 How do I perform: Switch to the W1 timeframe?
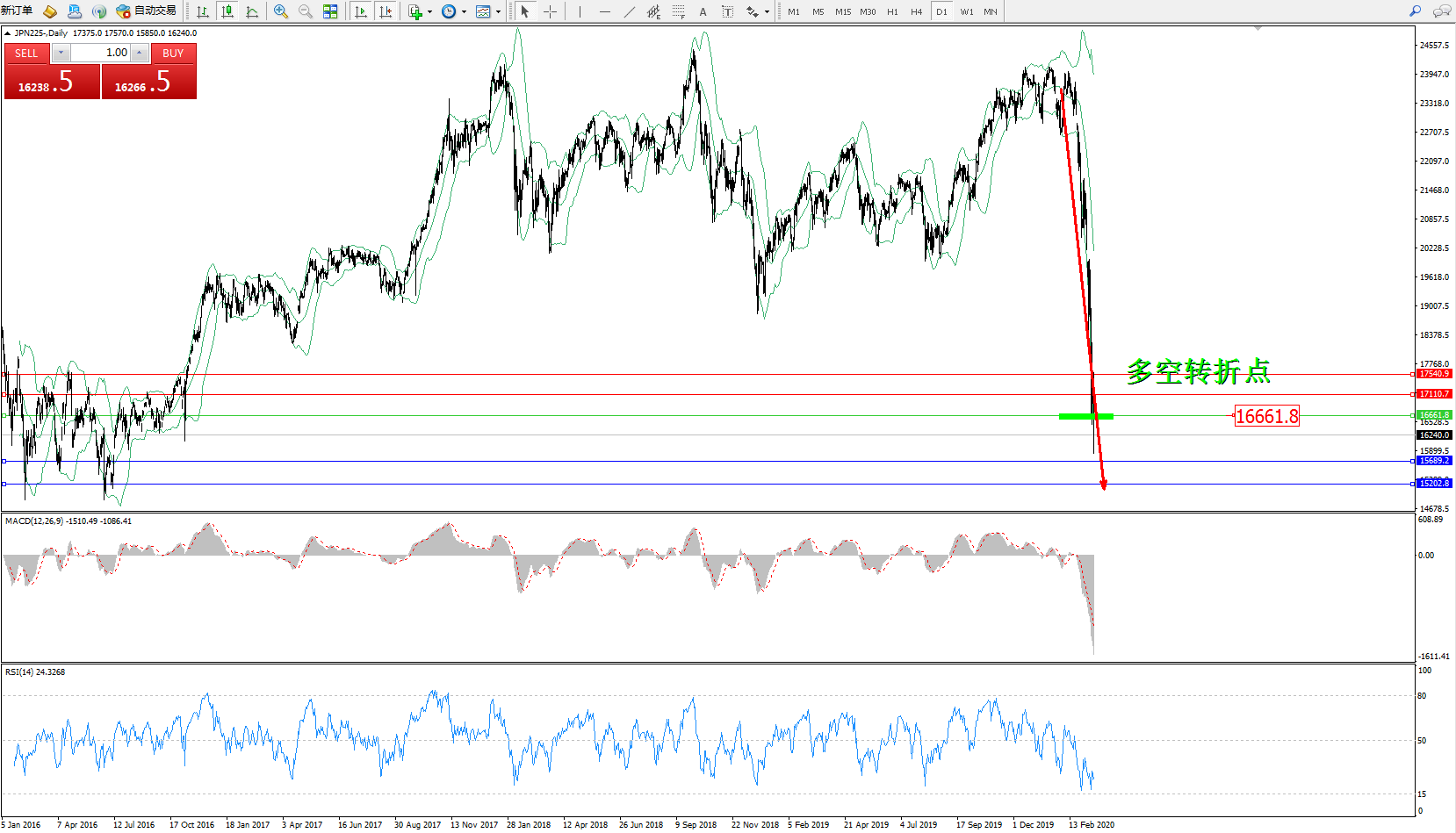(x=966, y=11)
